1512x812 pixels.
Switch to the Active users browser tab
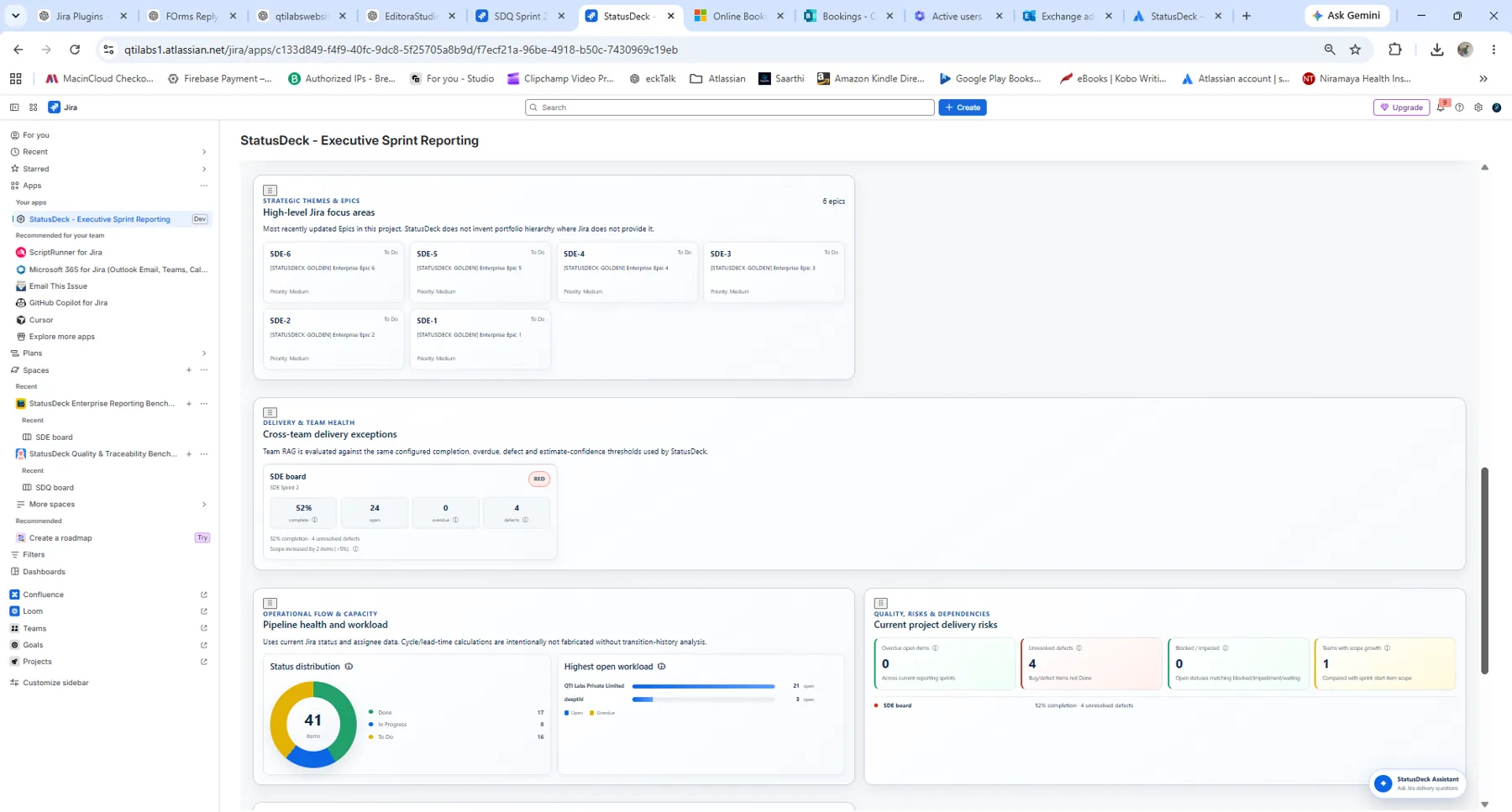957,16
